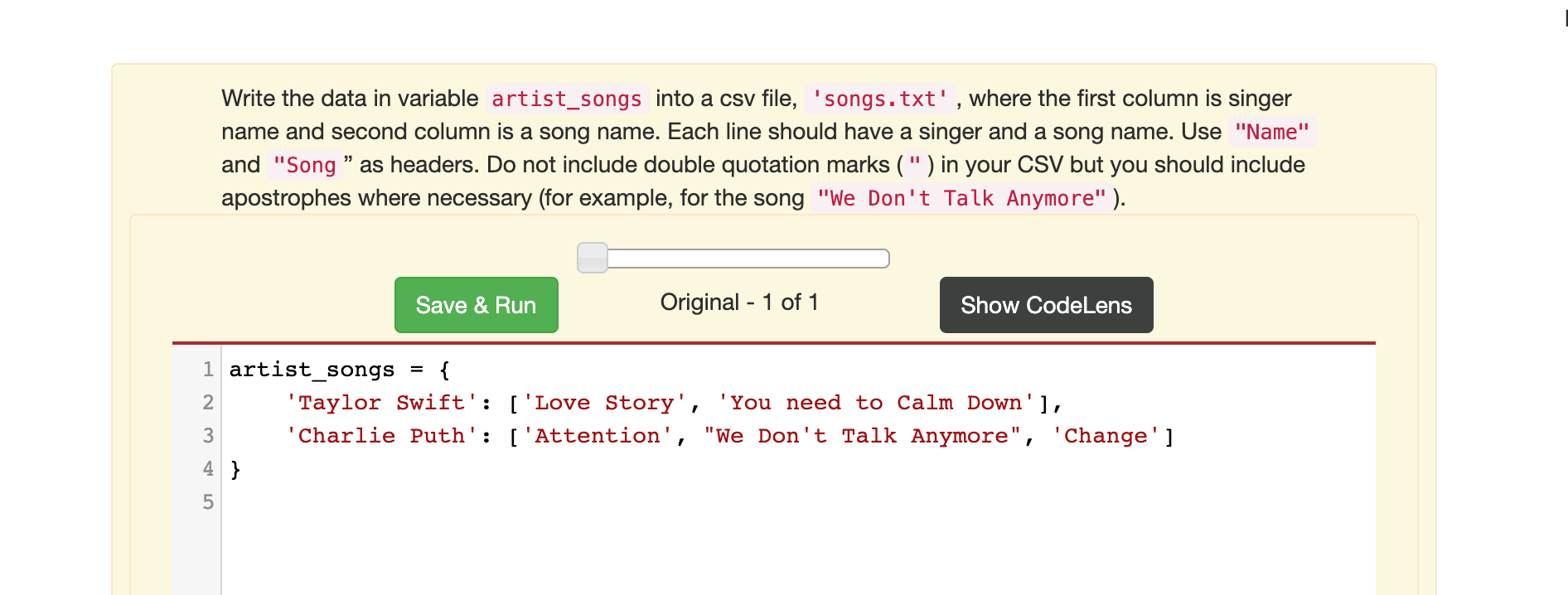Screen dimensions: 1568x595
Task: Click 'Change' string in editor
Action: [x=1106, y=436]
